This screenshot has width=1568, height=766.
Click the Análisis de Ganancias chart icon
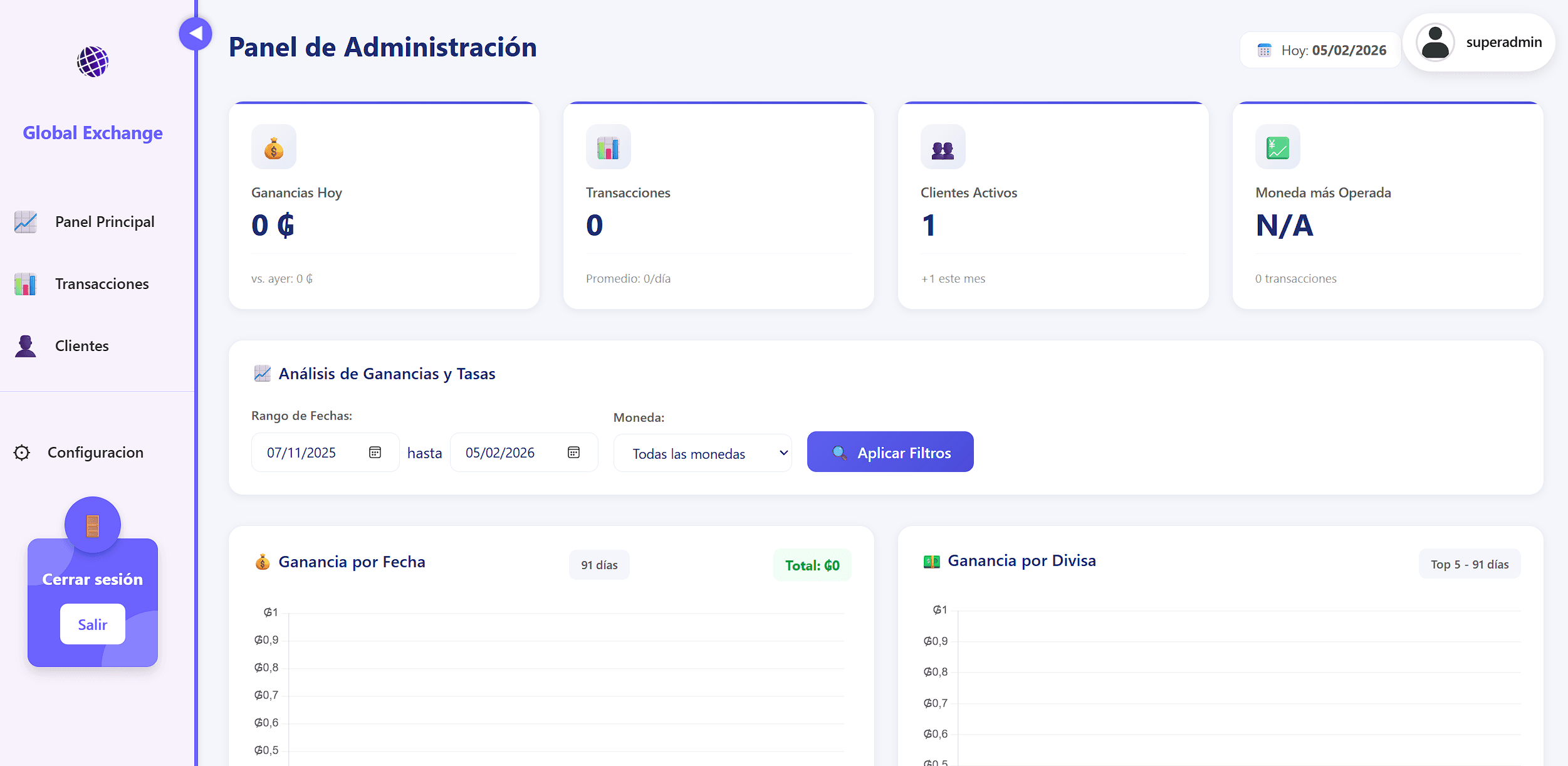(x=263, y=374)
